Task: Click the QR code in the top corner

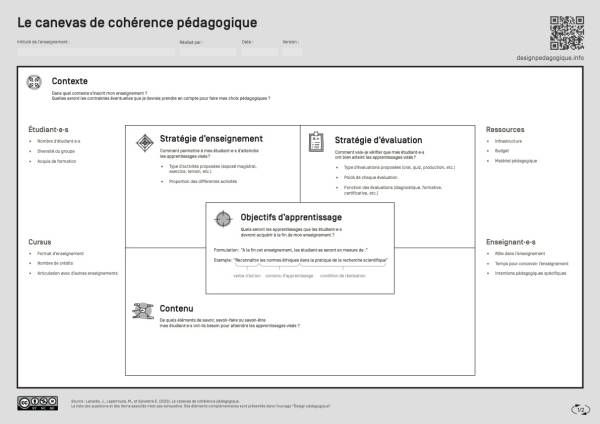Action: point(566,32)
